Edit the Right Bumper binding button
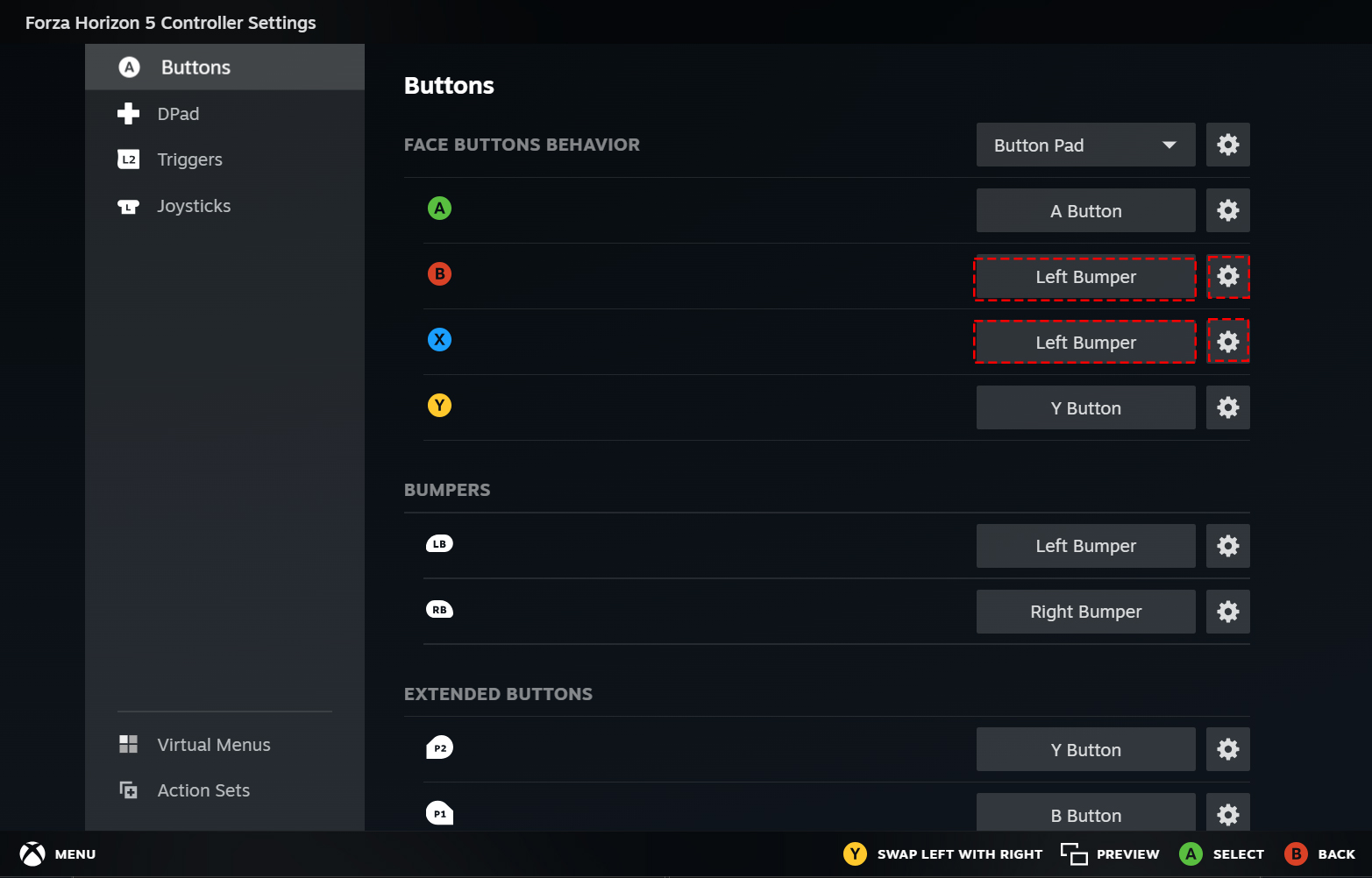The image size is (1372, 878). click(x=1085, y=612)
